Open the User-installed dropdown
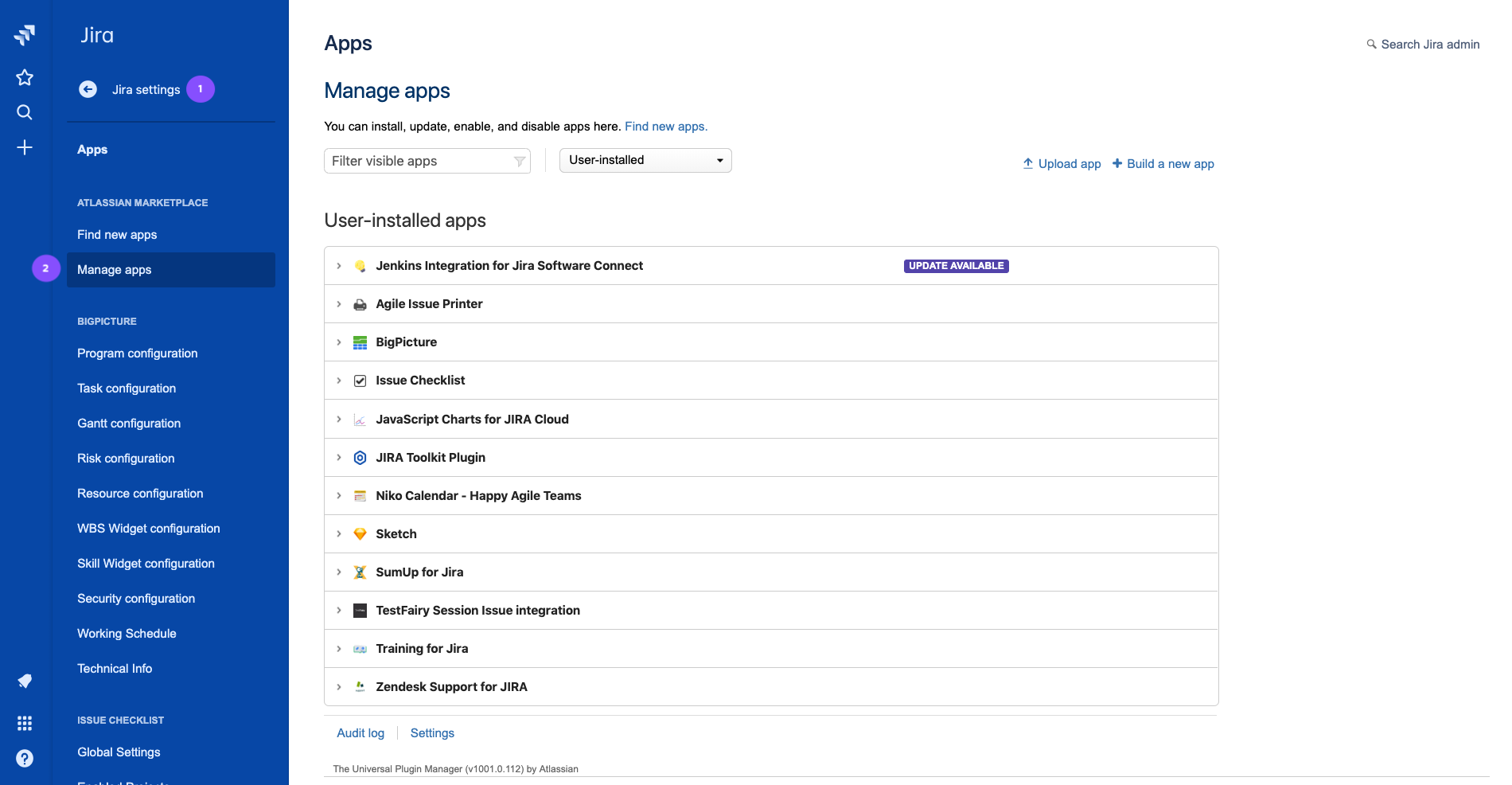This screenshot has height=785, width=1512. 645,160
